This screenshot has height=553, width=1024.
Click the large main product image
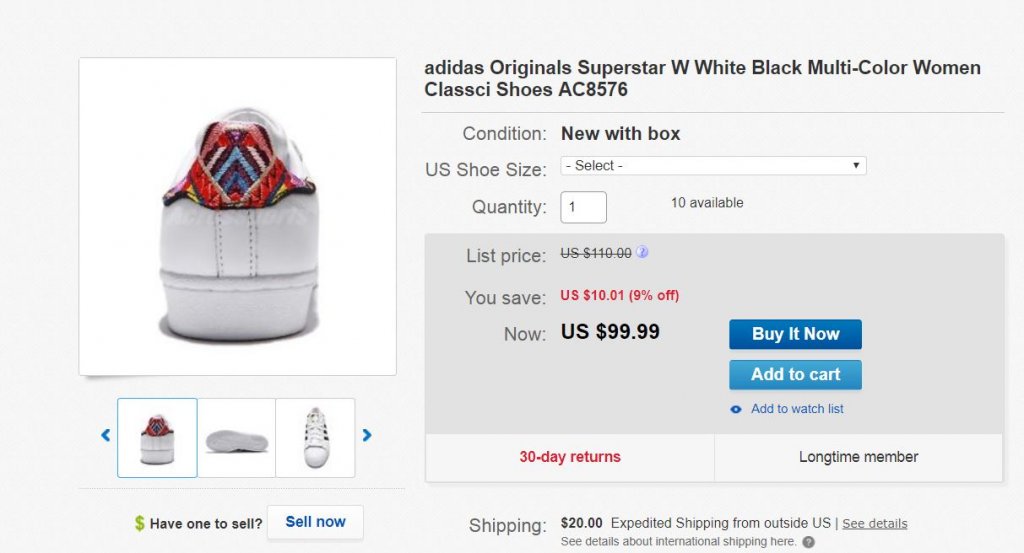(x=238, y=216)
